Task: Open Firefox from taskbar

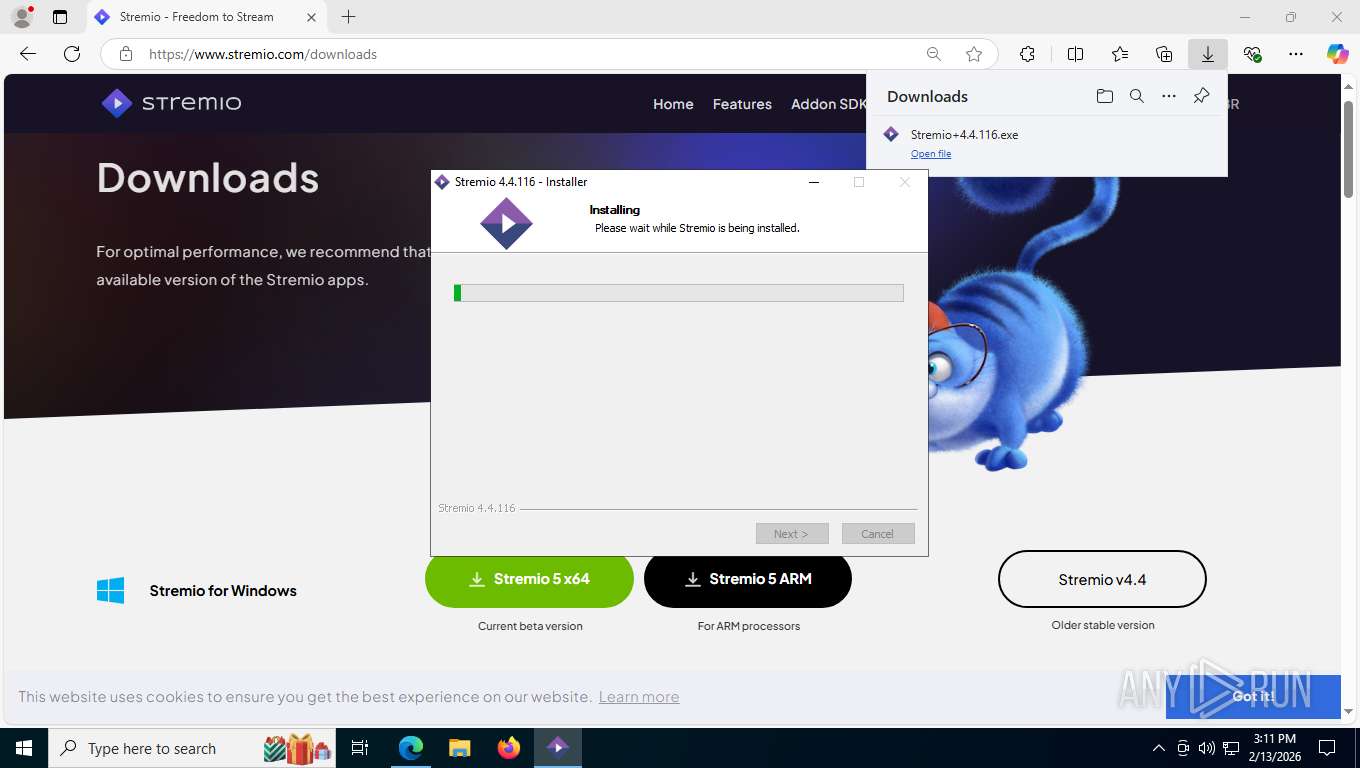Action: [x=509, y=748]
